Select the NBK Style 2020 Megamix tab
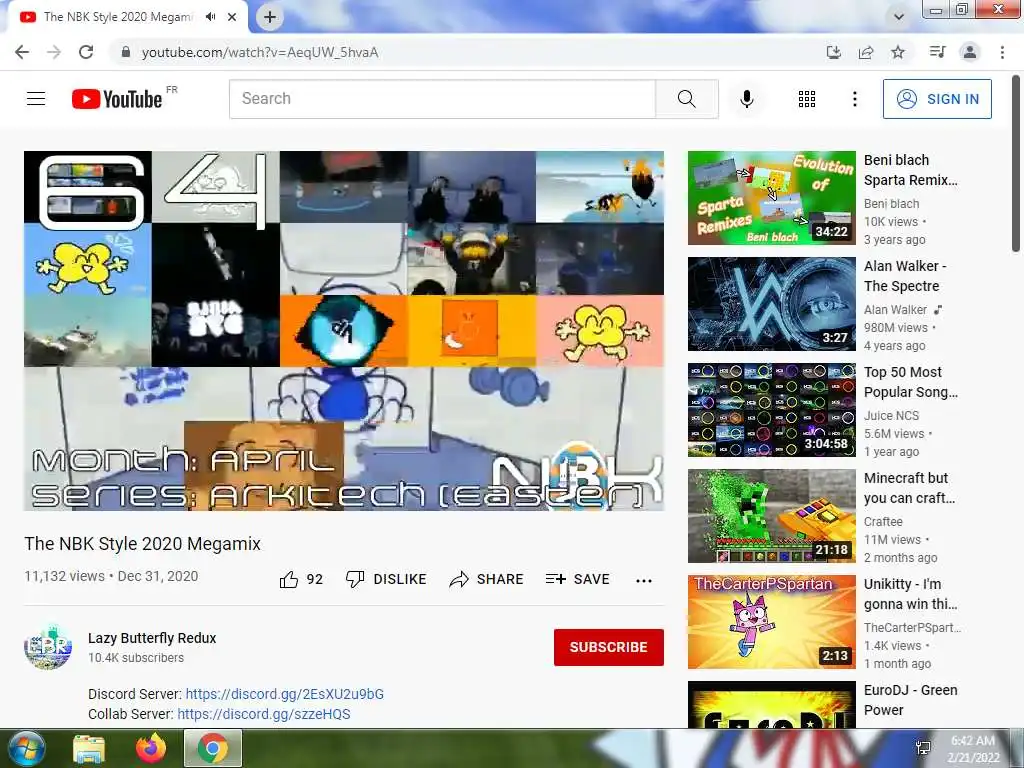 [118, 17]
